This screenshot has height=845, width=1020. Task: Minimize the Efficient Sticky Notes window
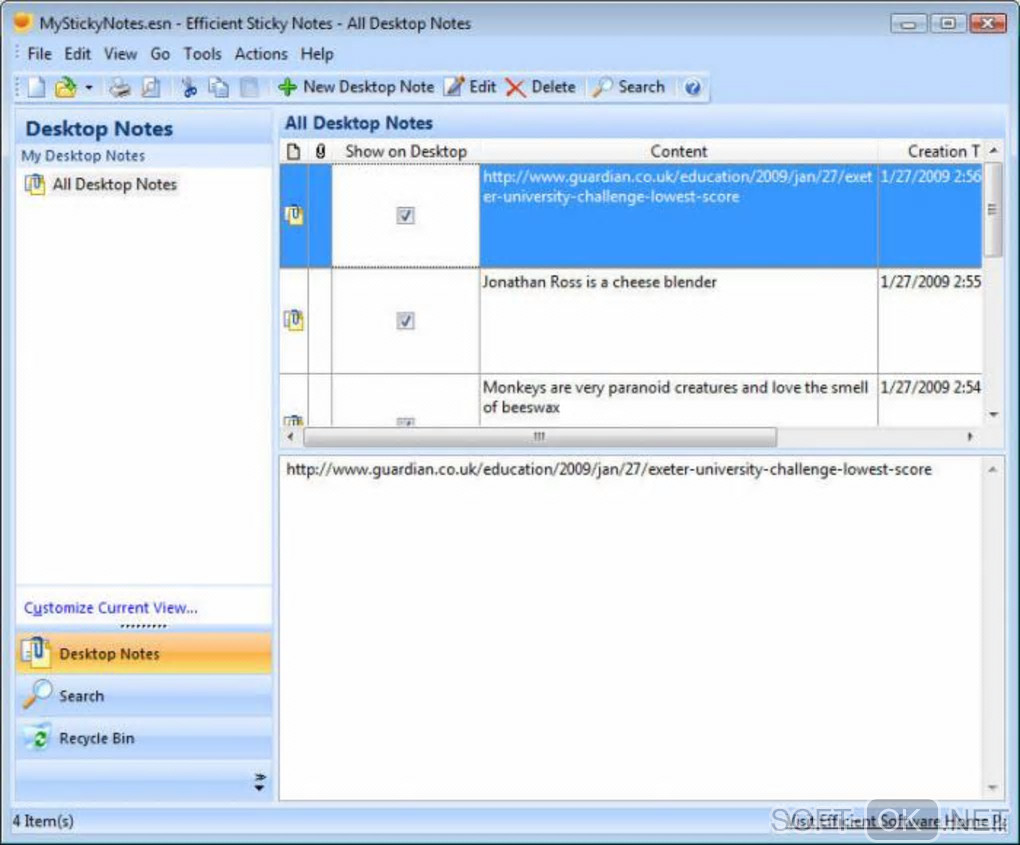[909, 23]
